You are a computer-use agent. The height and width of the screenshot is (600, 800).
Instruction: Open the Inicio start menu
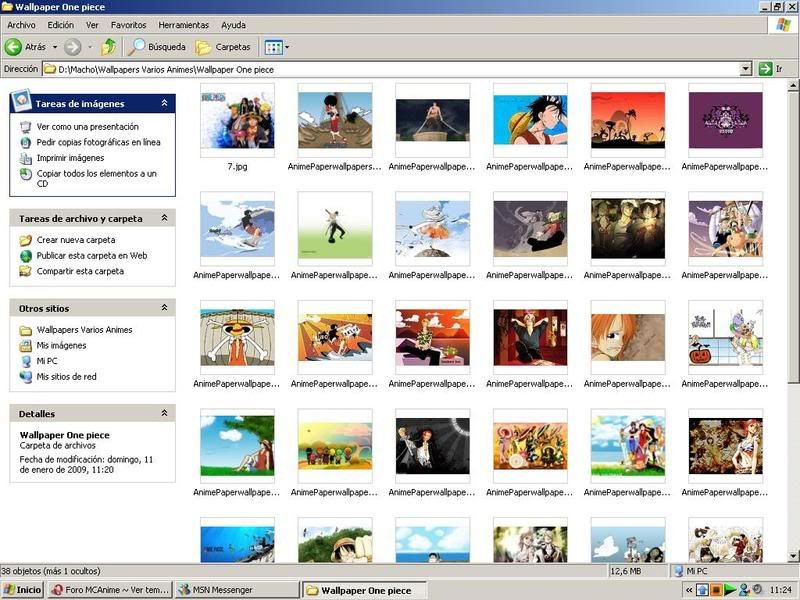click(x=22, y=590)
